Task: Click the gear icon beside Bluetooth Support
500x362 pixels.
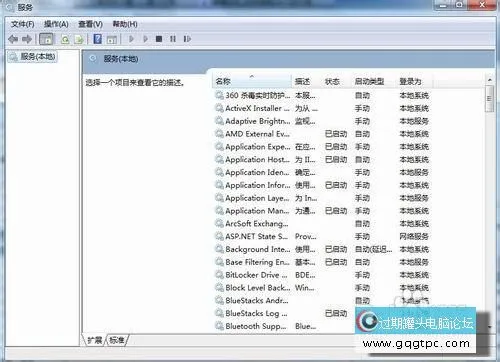Action: point(219,326)
